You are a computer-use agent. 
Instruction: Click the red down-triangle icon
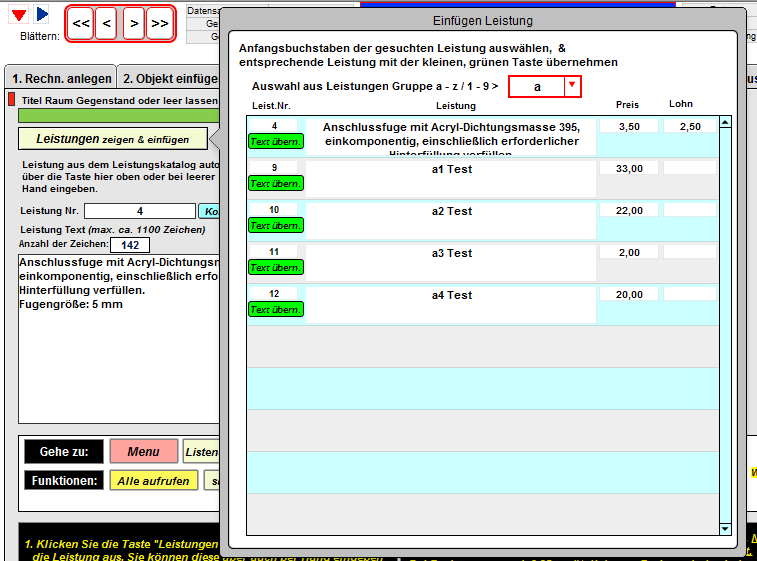(19, 14)
